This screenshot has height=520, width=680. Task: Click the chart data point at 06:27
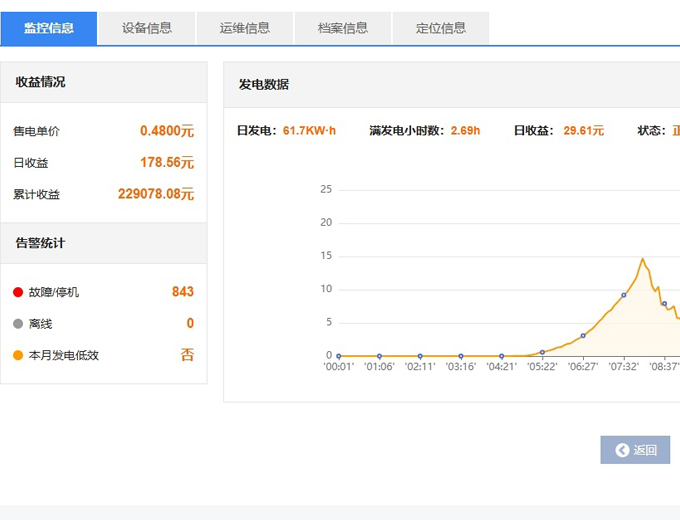(583, 336)
